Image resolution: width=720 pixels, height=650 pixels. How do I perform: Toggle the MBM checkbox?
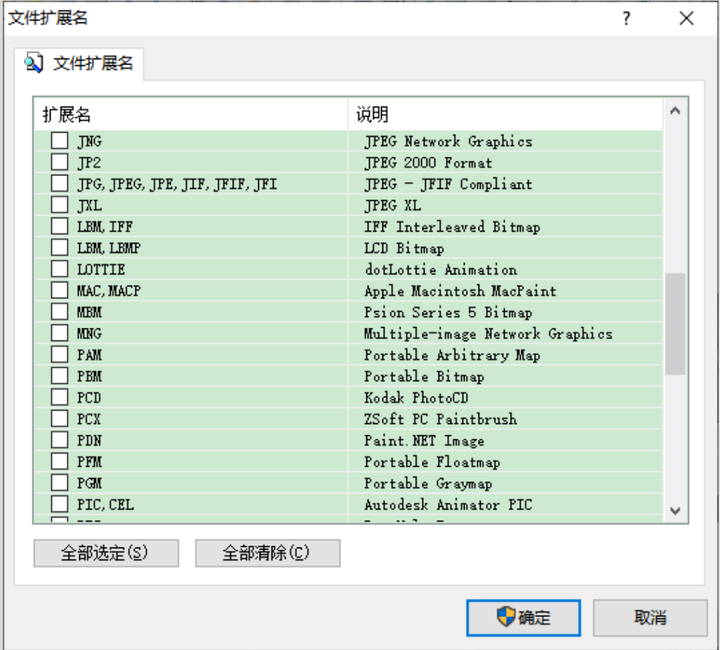[x=59, y=312]
